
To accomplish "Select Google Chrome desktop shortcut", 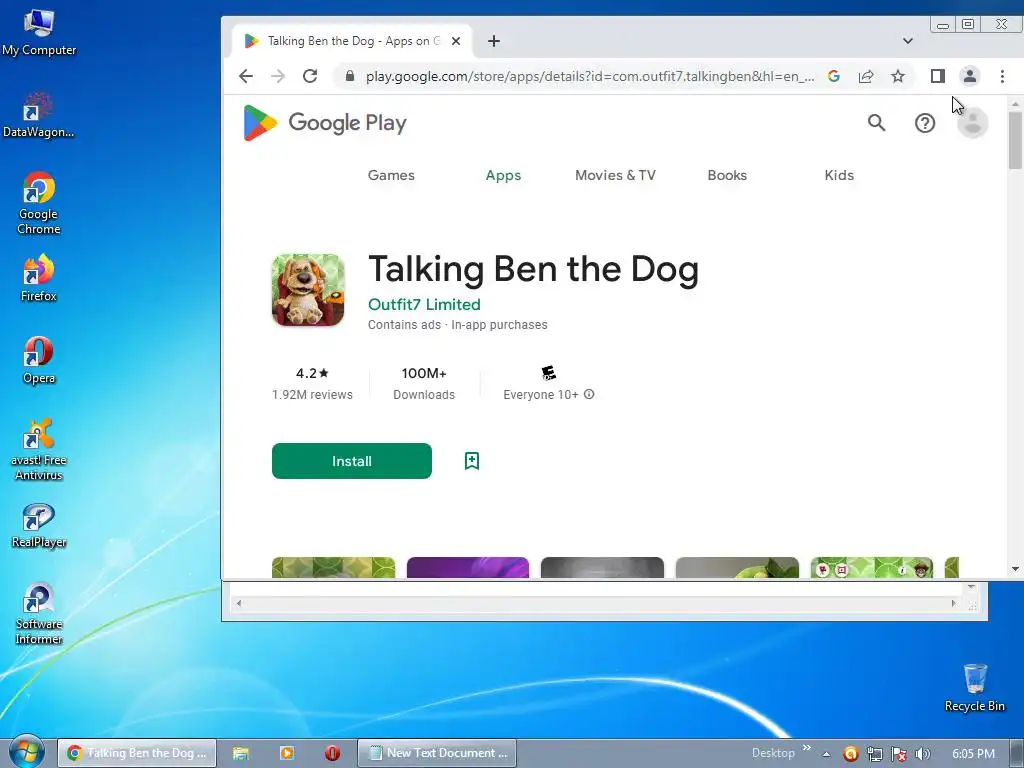I will [x=39, y=203].
